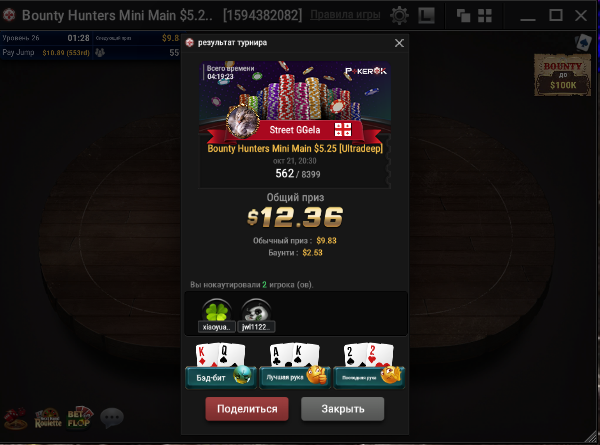This screenshot has width=600, height=445.
Task: Open the chat speech bubble icon
Action: click(x=112, y=417)
